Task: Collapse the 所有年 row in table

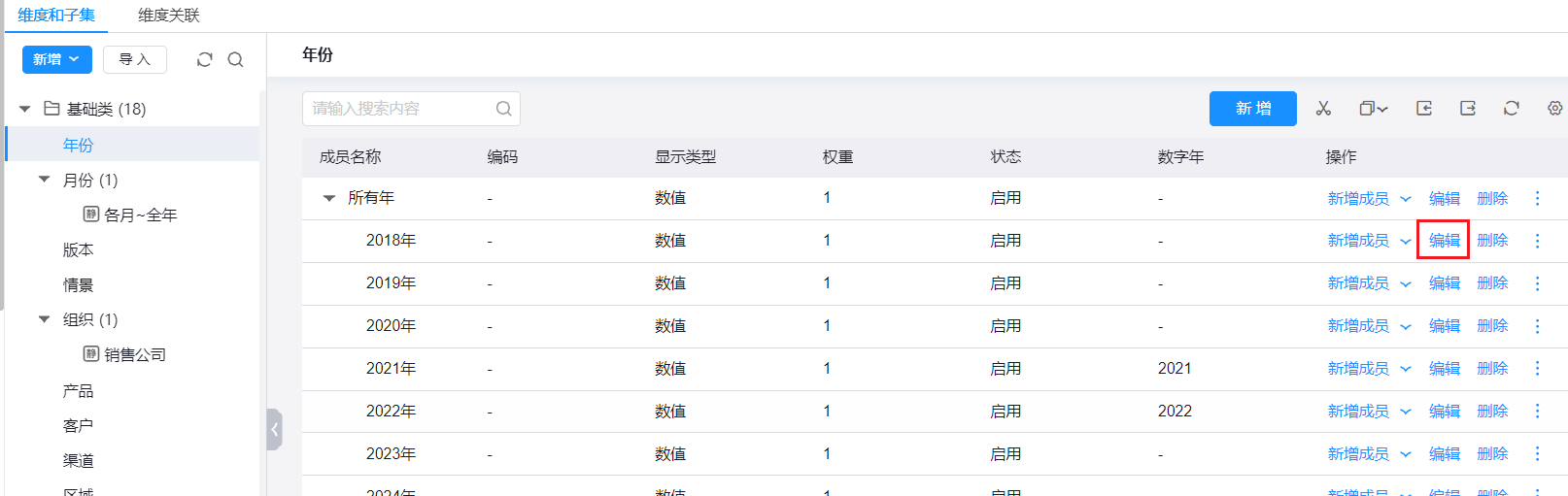Action: [x=328, y=198]
